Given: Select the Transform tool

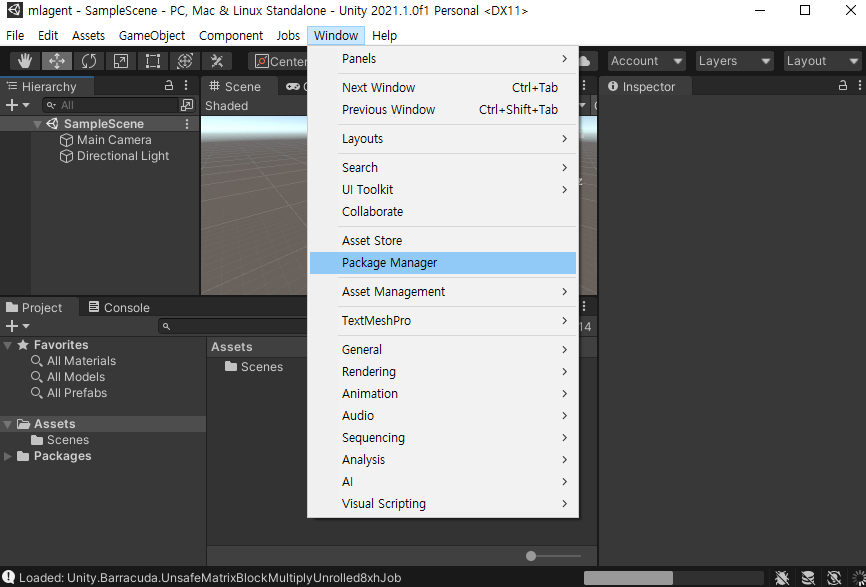Looking at the screenshot, I should [x=184, y=61].
